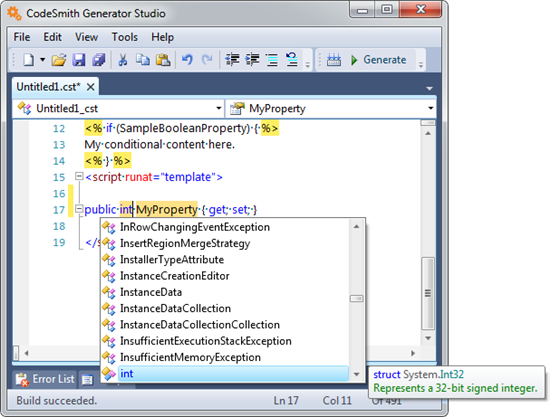Select InstanceData in completion list
Image resolution: width=550 pixels, height=417 pixels.
pos(224,292)
